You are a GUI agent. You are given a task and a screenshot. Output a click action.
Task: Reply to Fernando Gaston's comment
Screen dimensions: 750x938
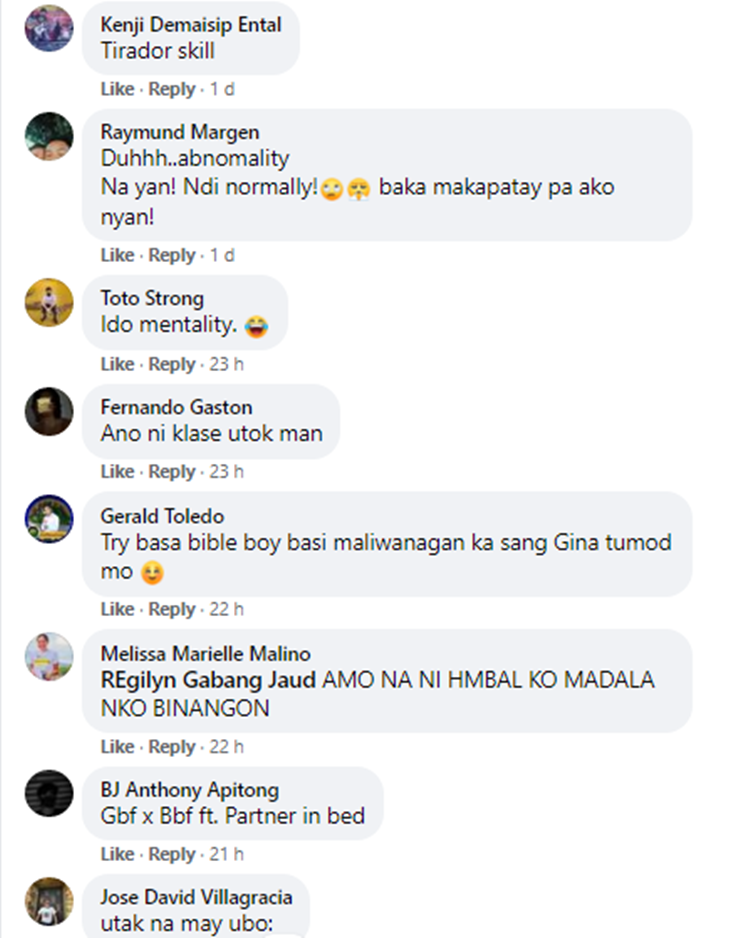tap(172, 472)
